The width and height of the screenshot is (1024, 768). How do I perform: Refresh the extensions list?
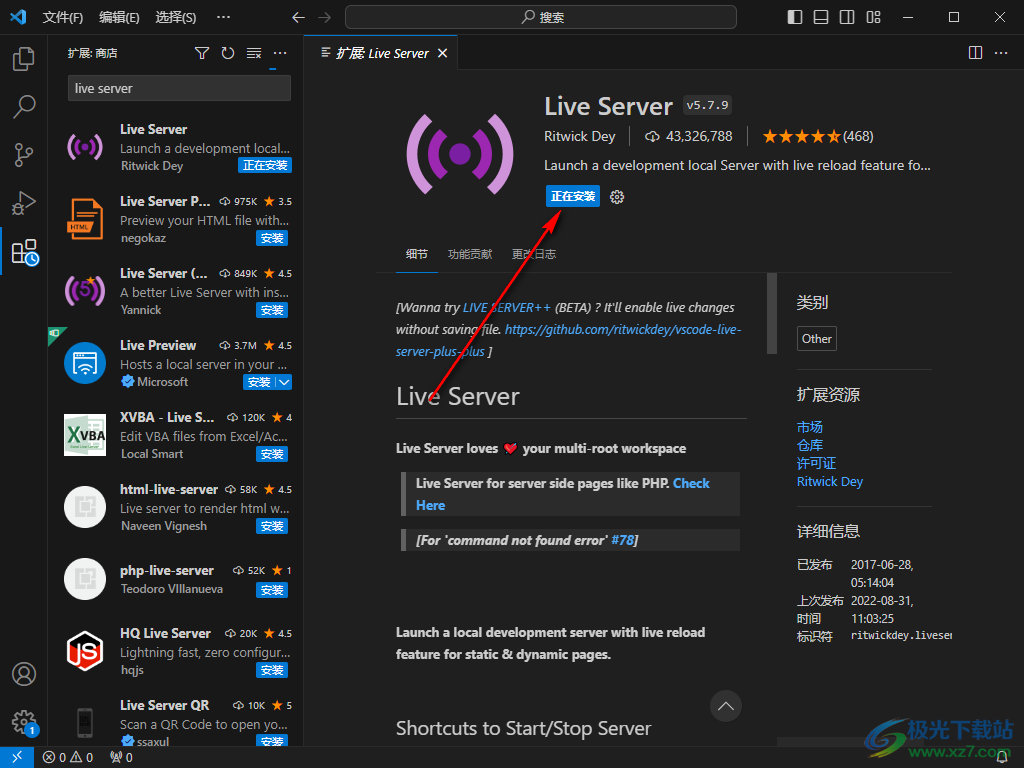(x=228, y=53)
